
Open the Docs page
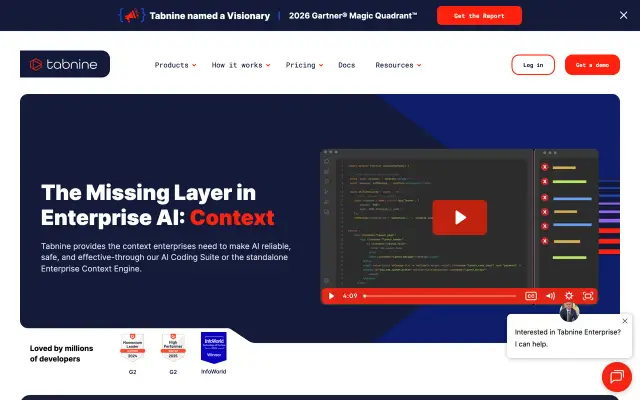[x=347, y=65]
